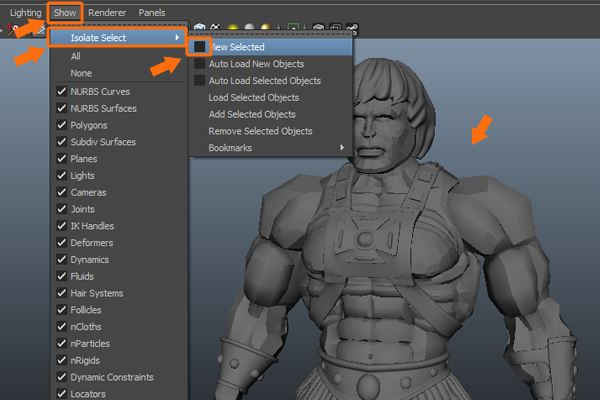The image size is (600, 400).
Task: Disable Joints visibility checkbox
Action: pyautogui.click(x=61, y=210)
